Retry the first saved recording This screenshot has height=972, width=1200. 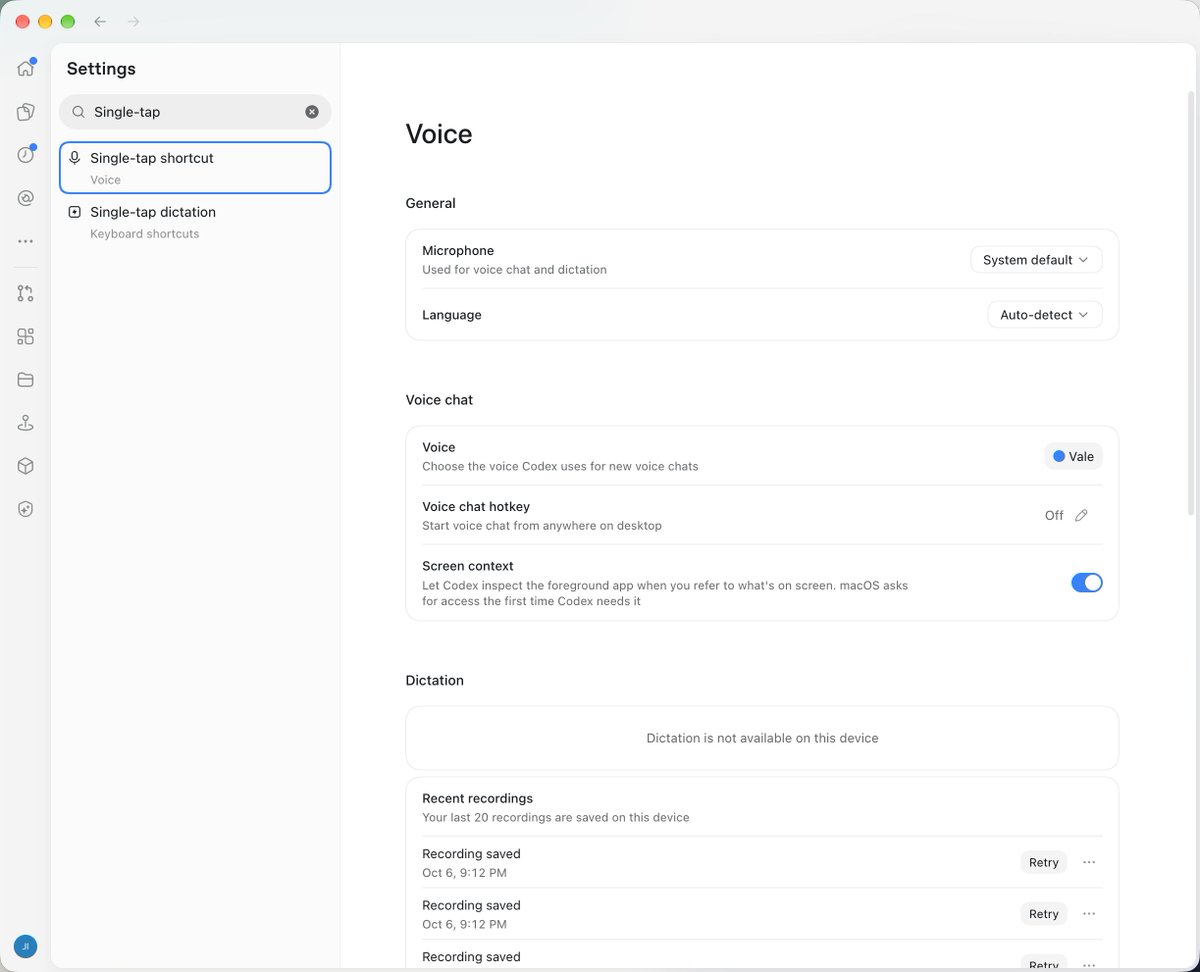1043,862
